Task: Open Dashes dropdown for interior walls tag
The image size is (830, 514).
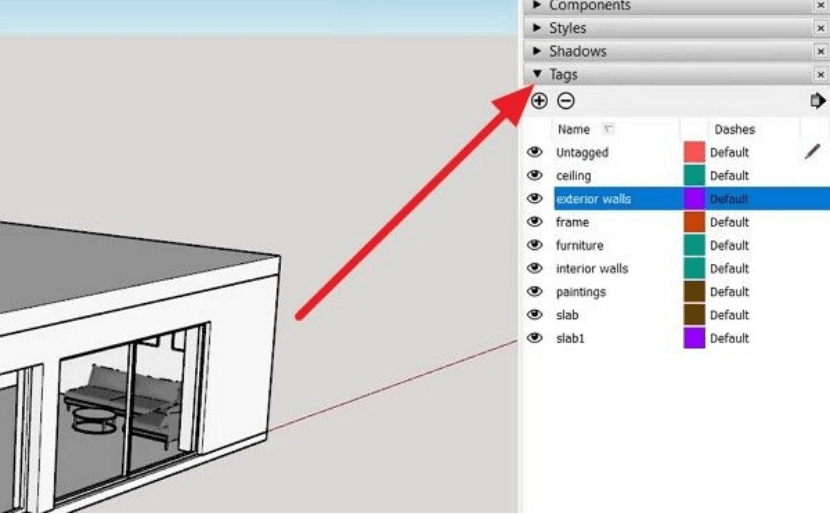Action: [x=729, y=269]
